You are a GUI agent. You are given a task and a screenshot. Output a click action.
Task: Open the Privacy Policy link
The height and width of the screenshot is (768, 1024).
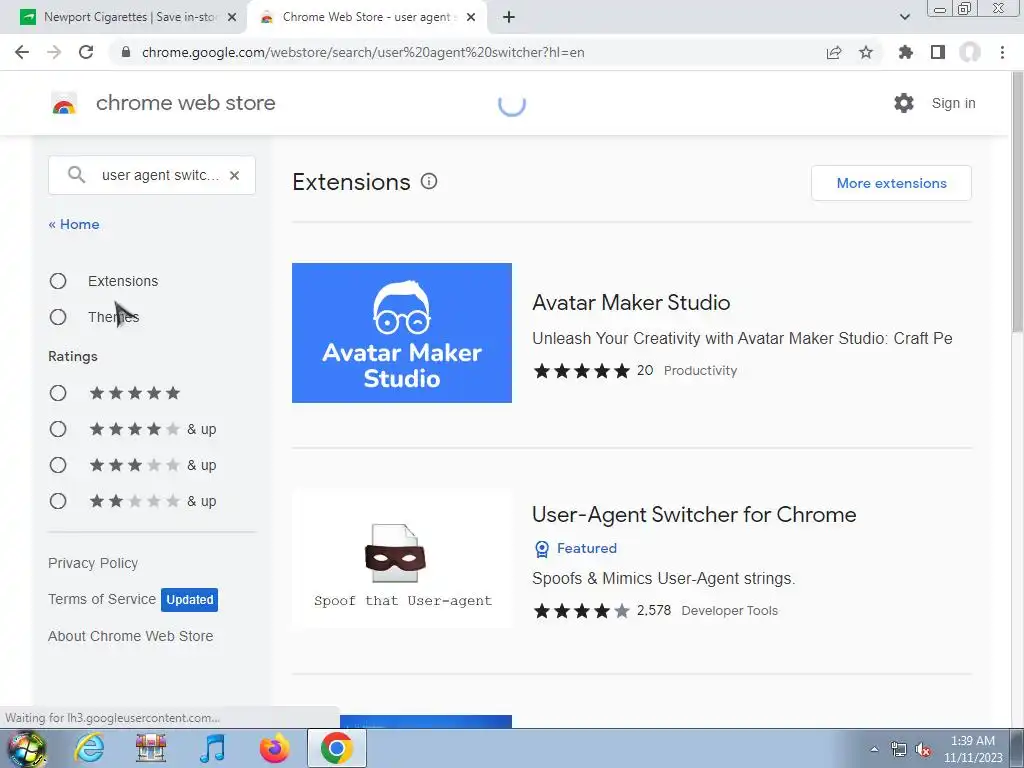(x=93, y=563)
